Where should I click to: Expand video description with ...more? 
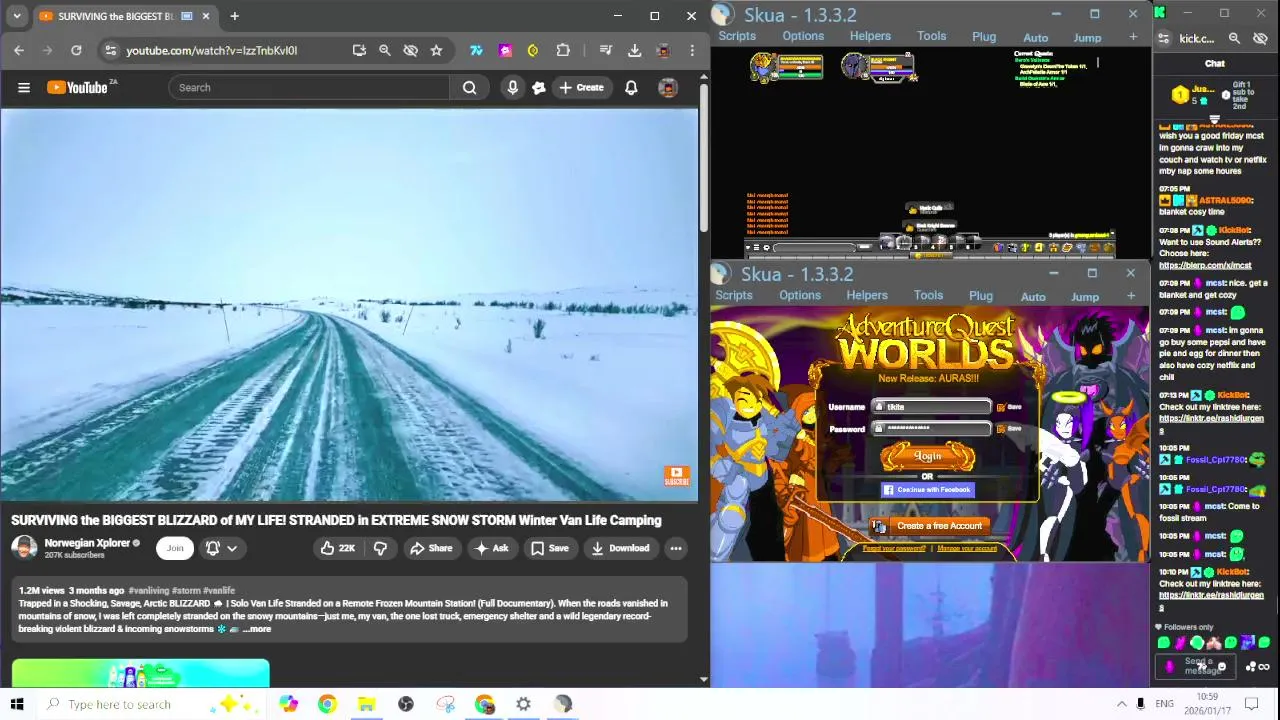click(257, 629)
